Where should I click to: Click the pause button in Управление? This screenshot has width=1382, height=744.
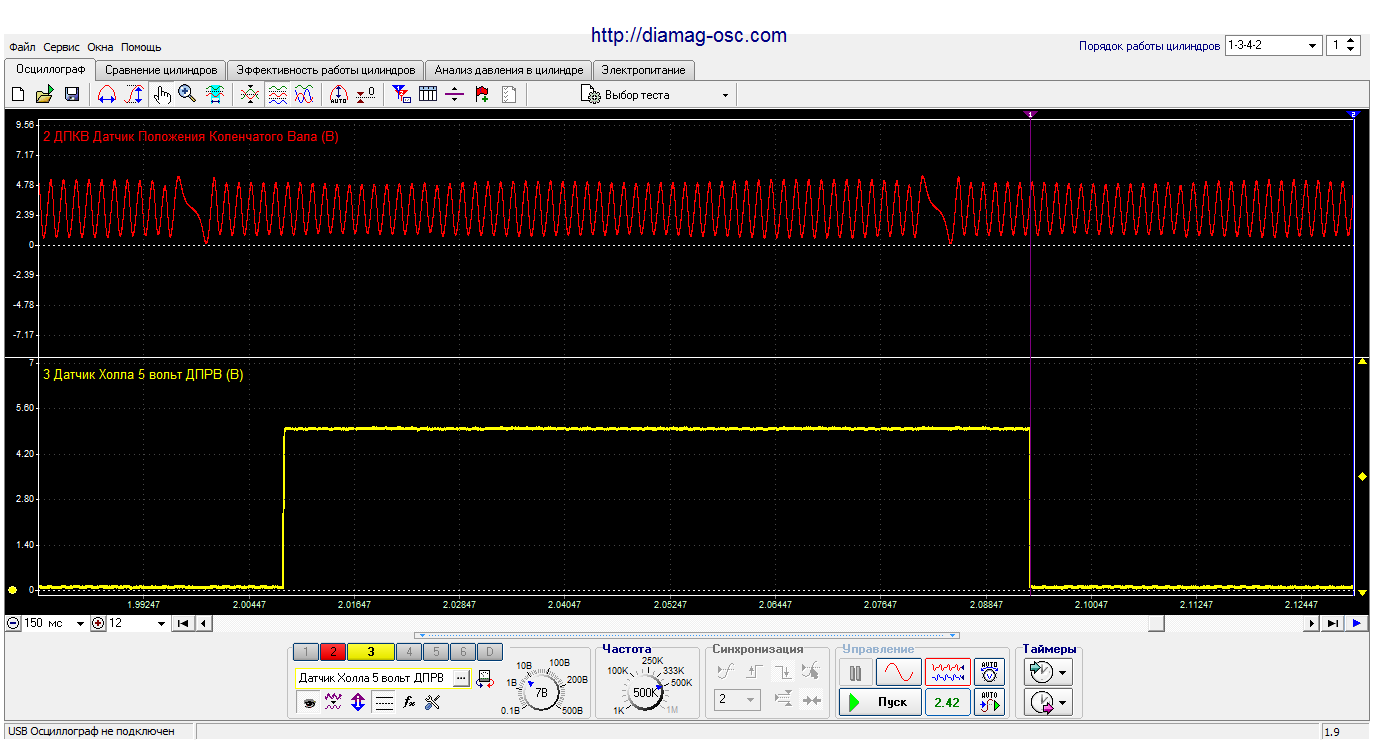coord(855,672)
